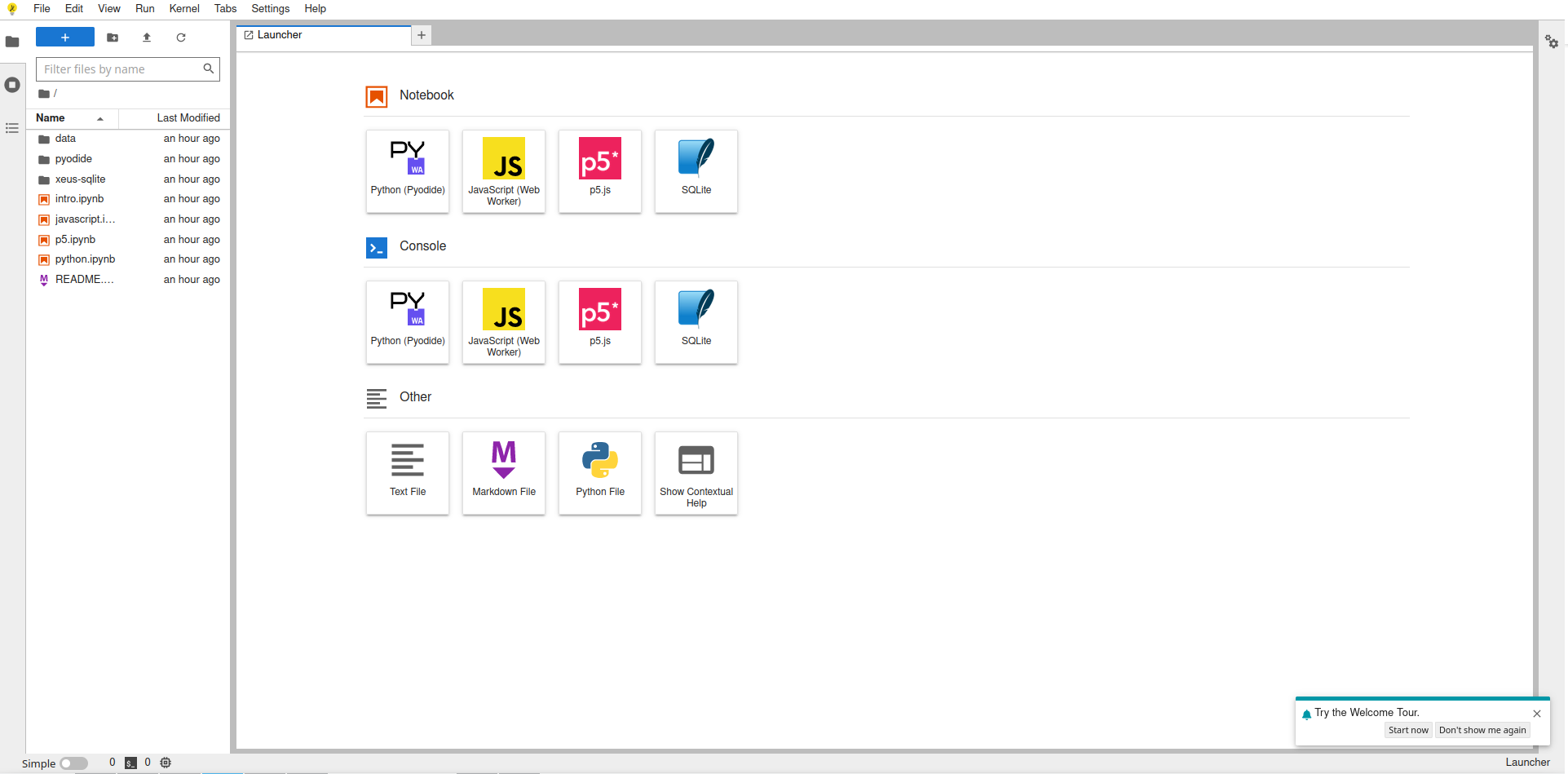Create a new Markdown file from the launcher
This screenshot has height=774, width=1568.
(x=503, y=473)
